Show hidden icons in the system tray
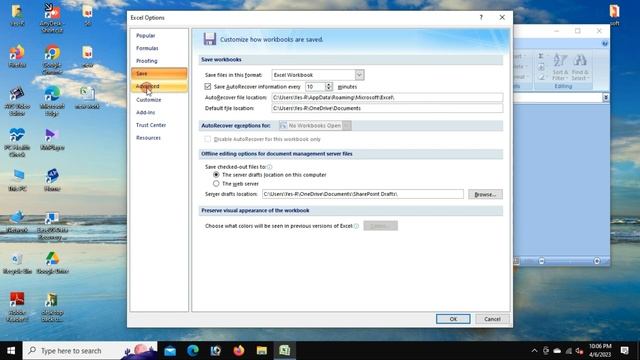Image resolution: width=640 pixels, height=360 pixels. (534, 351)
